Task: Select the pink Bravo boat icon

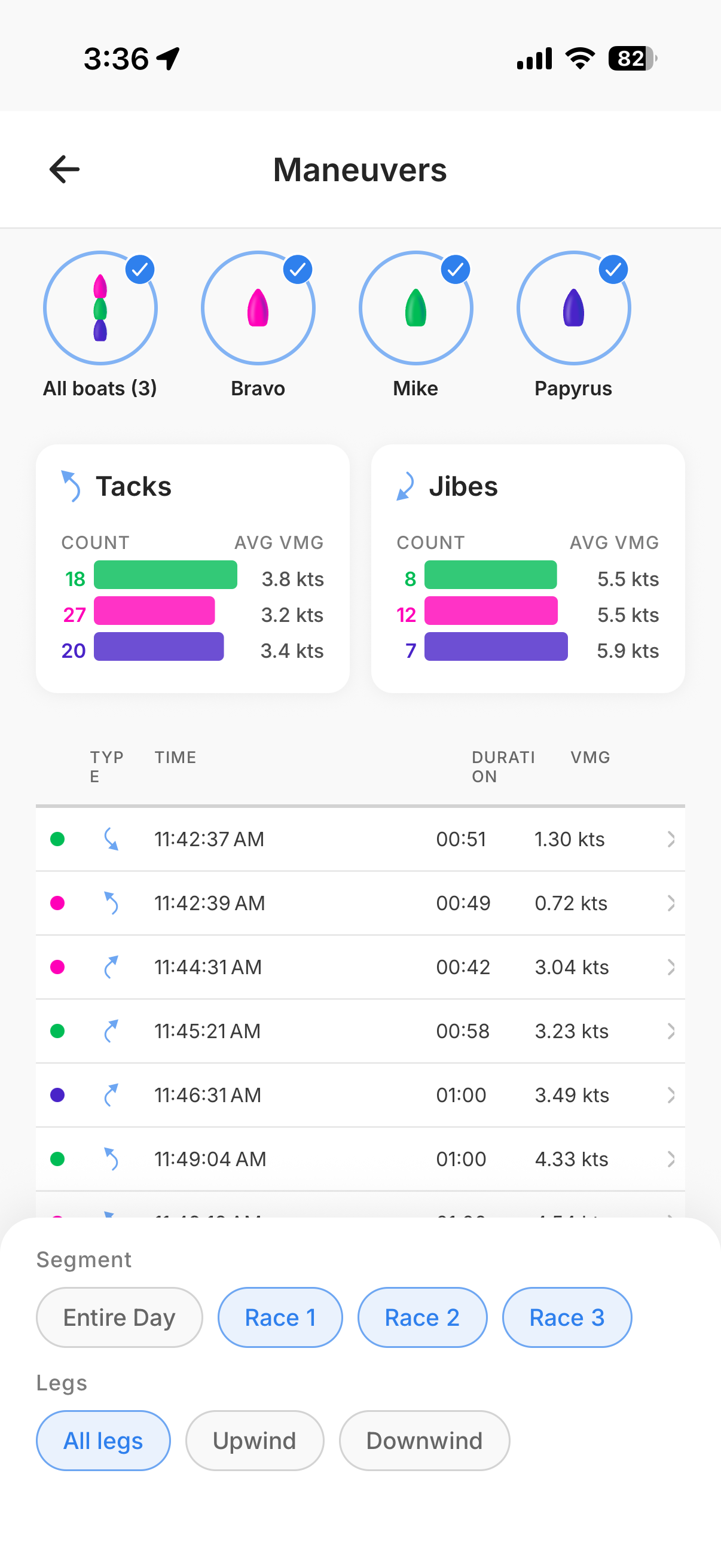Action: click(x=258, y=308)
